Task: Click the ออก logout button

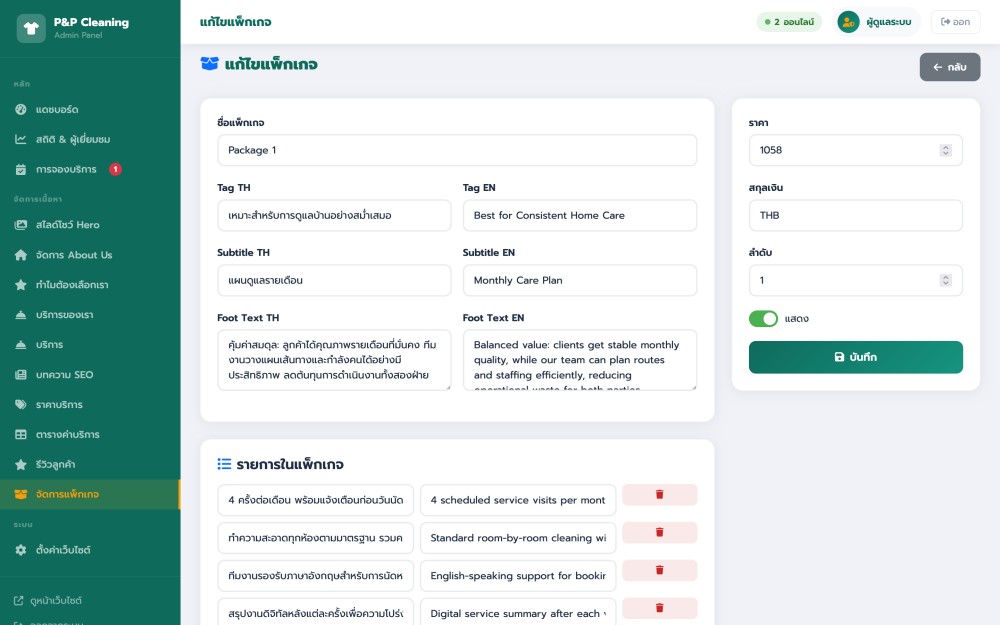Action: pyautogui.click(x=955, y=22)
